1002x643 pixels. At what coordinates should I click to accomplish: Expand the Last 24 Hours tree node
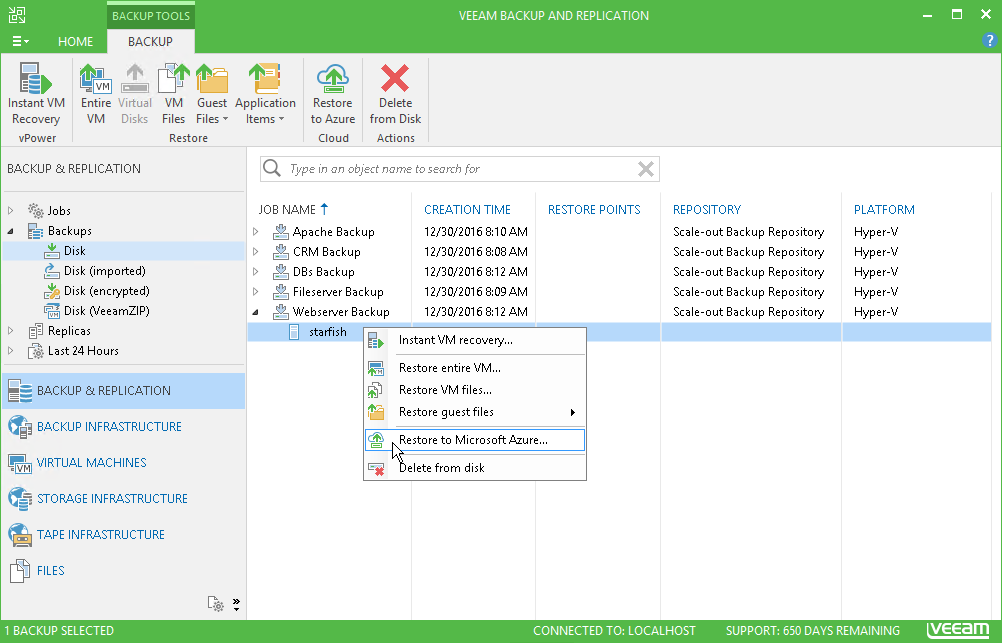point(11,351)
